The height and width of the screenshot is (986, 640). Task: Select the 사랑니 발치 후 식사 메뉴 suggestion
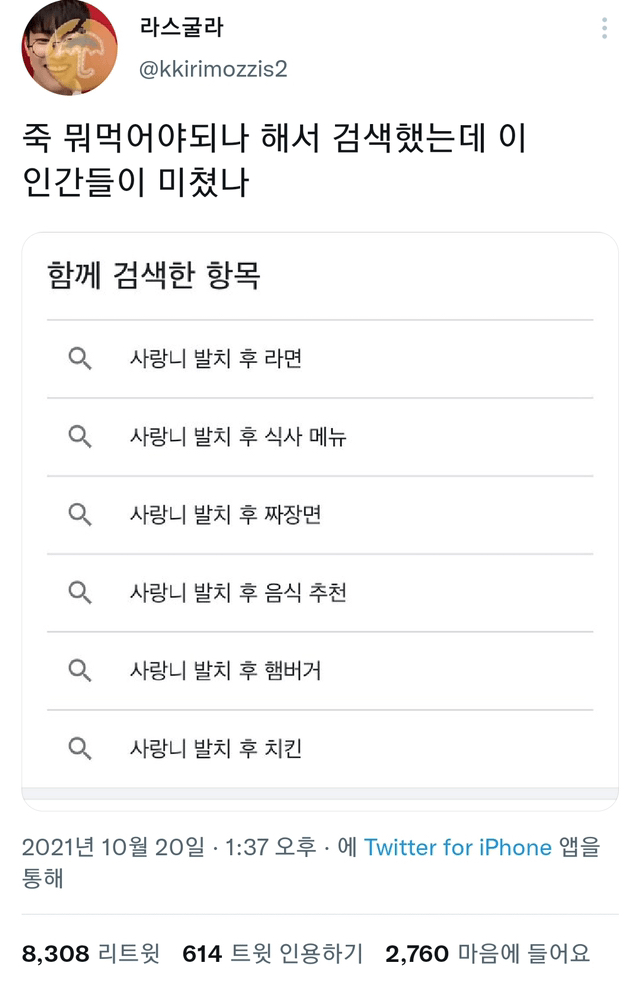238,437
